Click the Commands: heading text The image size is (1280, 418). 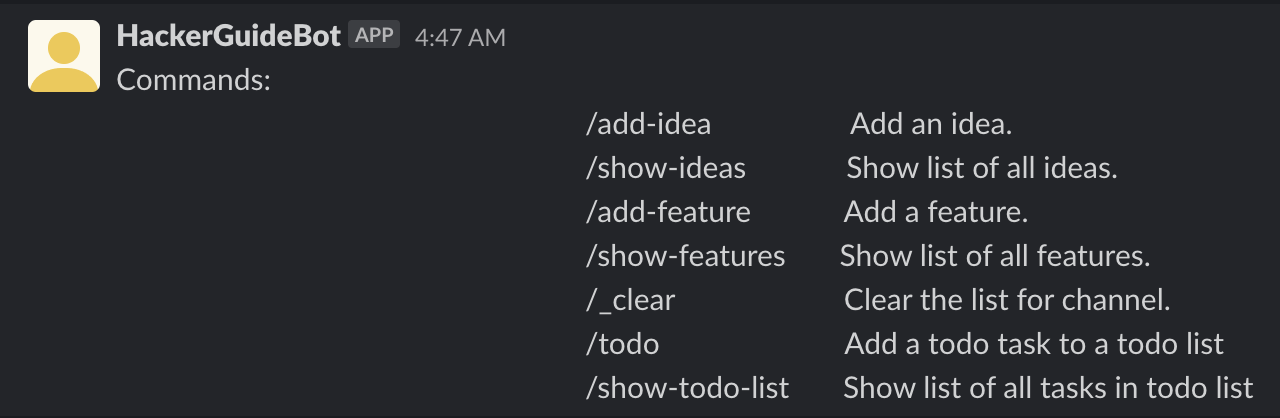(194, 80)
